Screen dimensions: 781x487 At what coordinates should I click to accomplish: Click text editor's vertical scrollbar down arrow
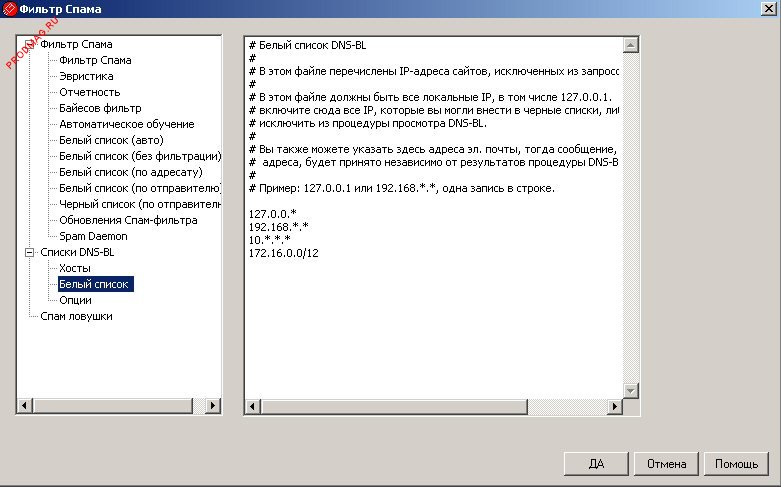tap(630, 390)
